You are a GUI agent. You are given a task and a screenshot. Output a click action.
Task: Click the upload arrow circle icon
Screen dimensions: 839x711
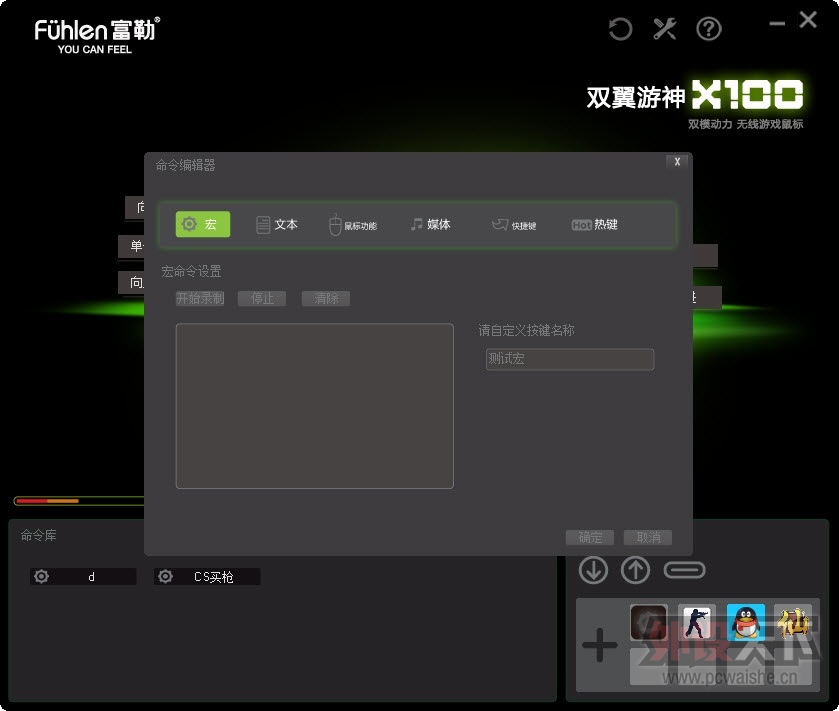click(635, 570)
